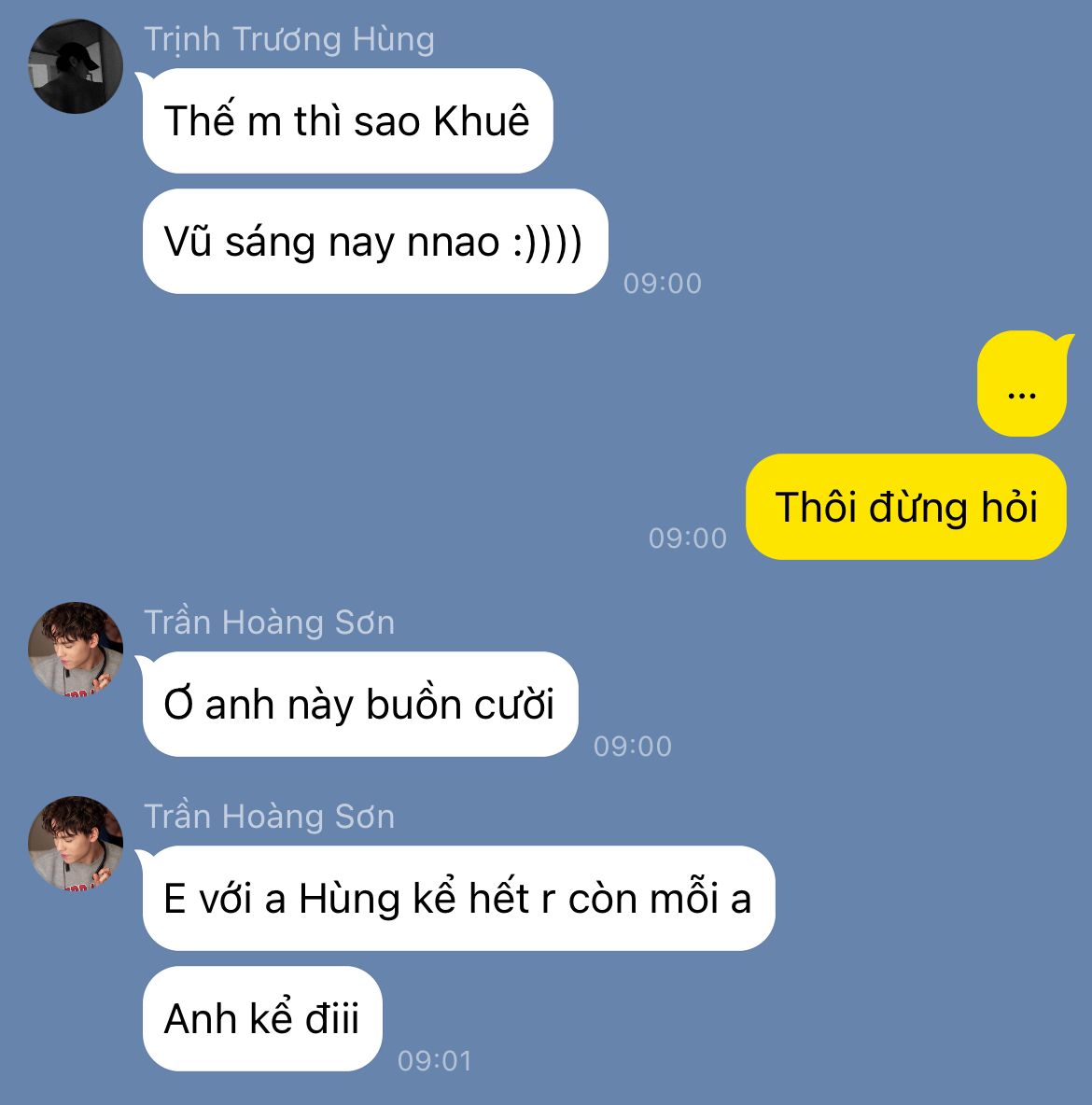
Task: Tap Trần Hoàng Sơn's avatar beside 'E với a Hùng'
Action: click(76, 844)
